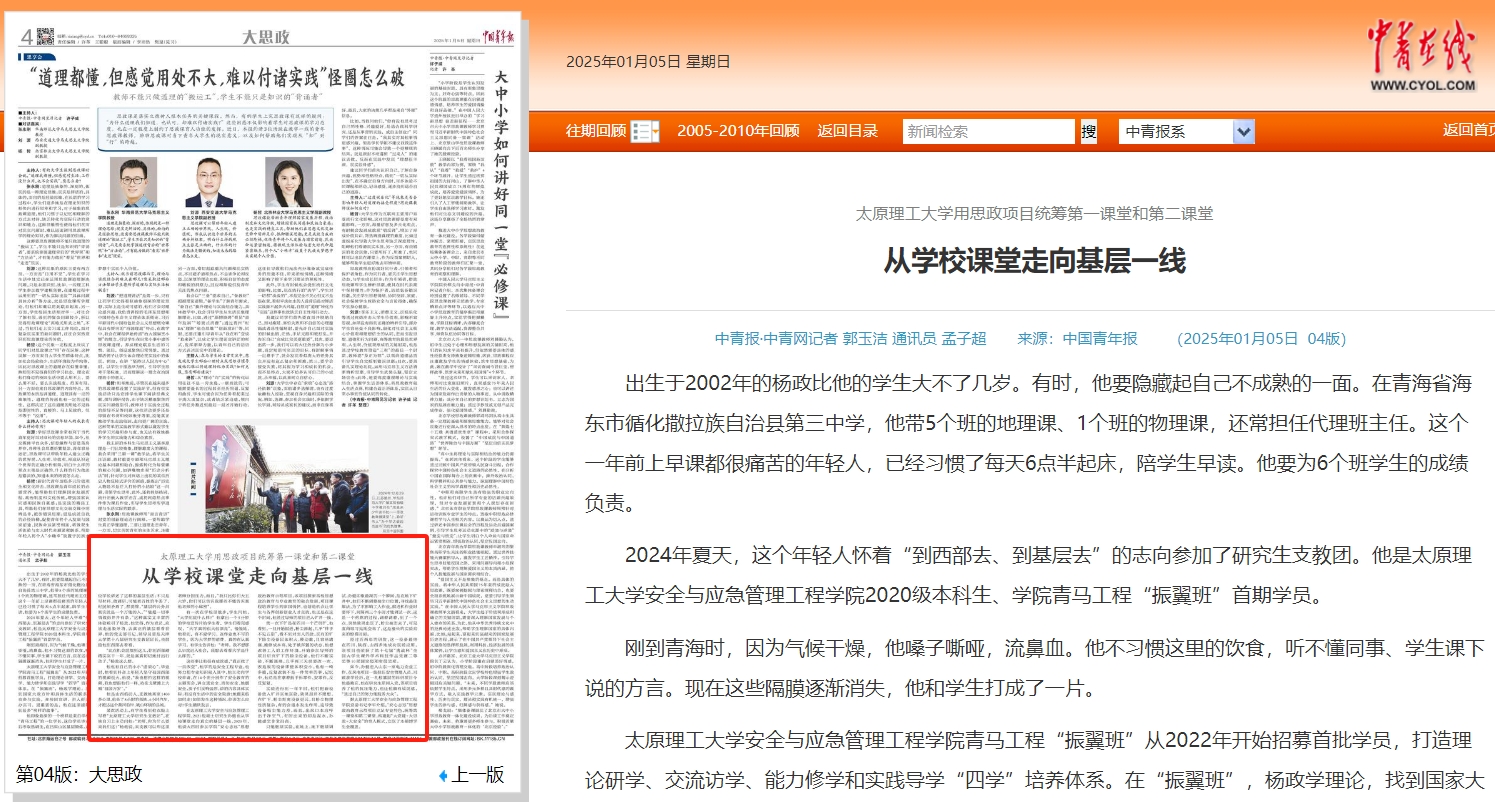Click the portrait of man wearing glasses

(132, 183)
